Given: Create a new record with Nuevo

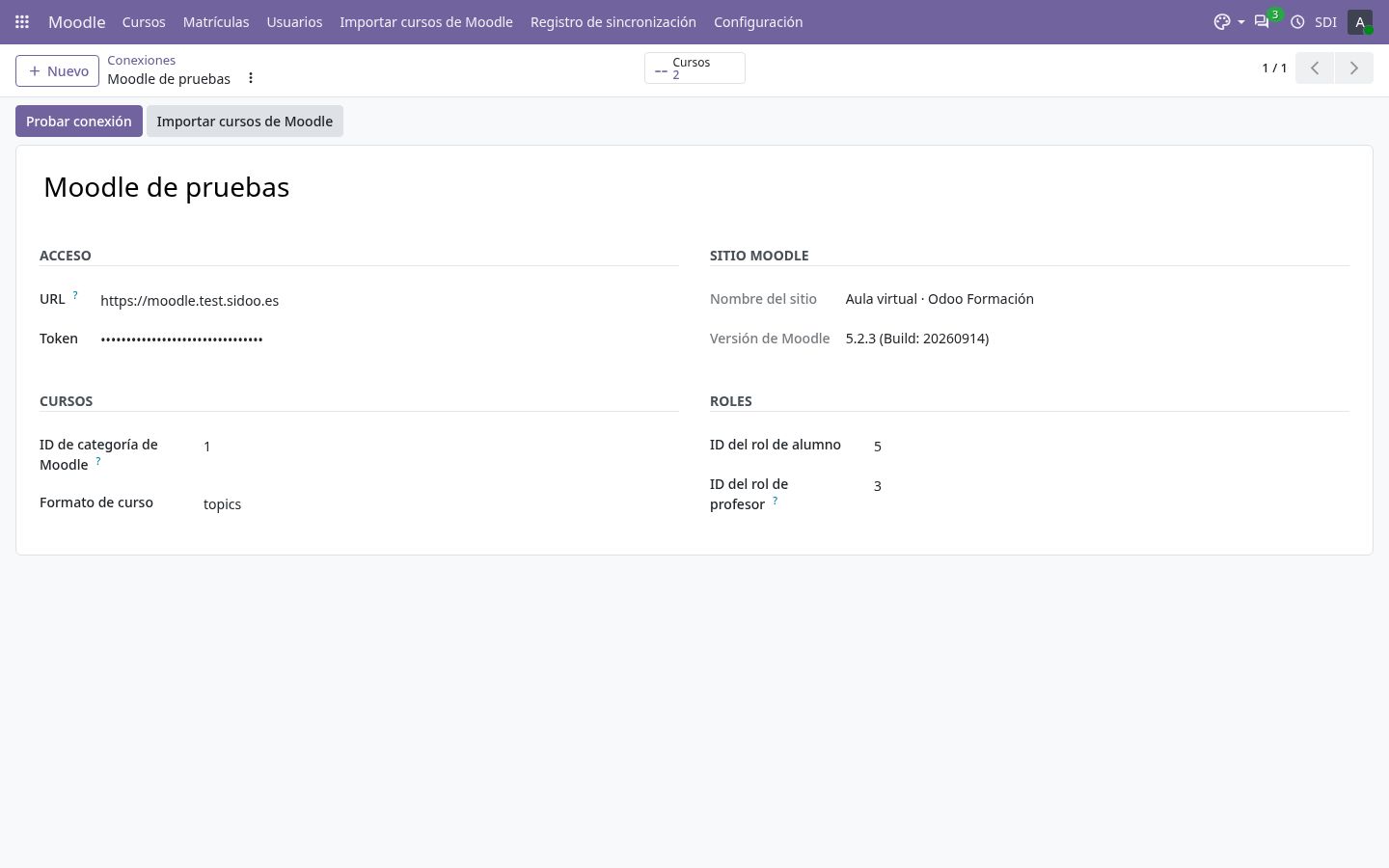Looking at the screenshot, I should click(x=57, y=70).
